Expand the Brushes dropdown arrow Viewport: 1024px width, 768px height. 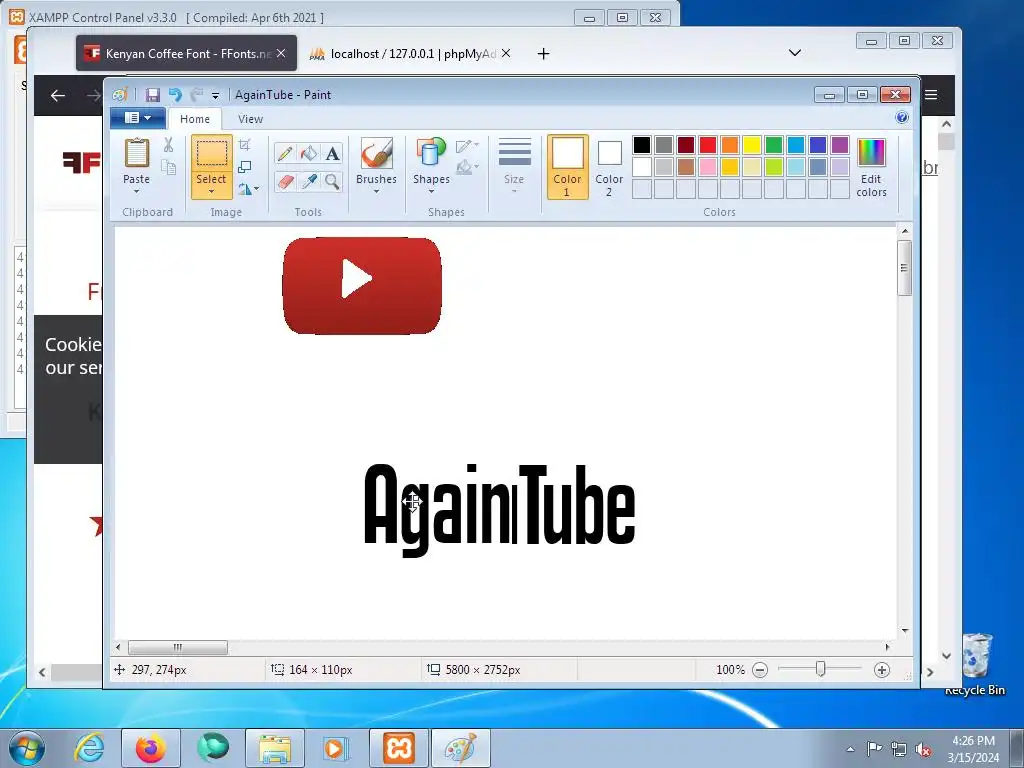coord(376,191)
